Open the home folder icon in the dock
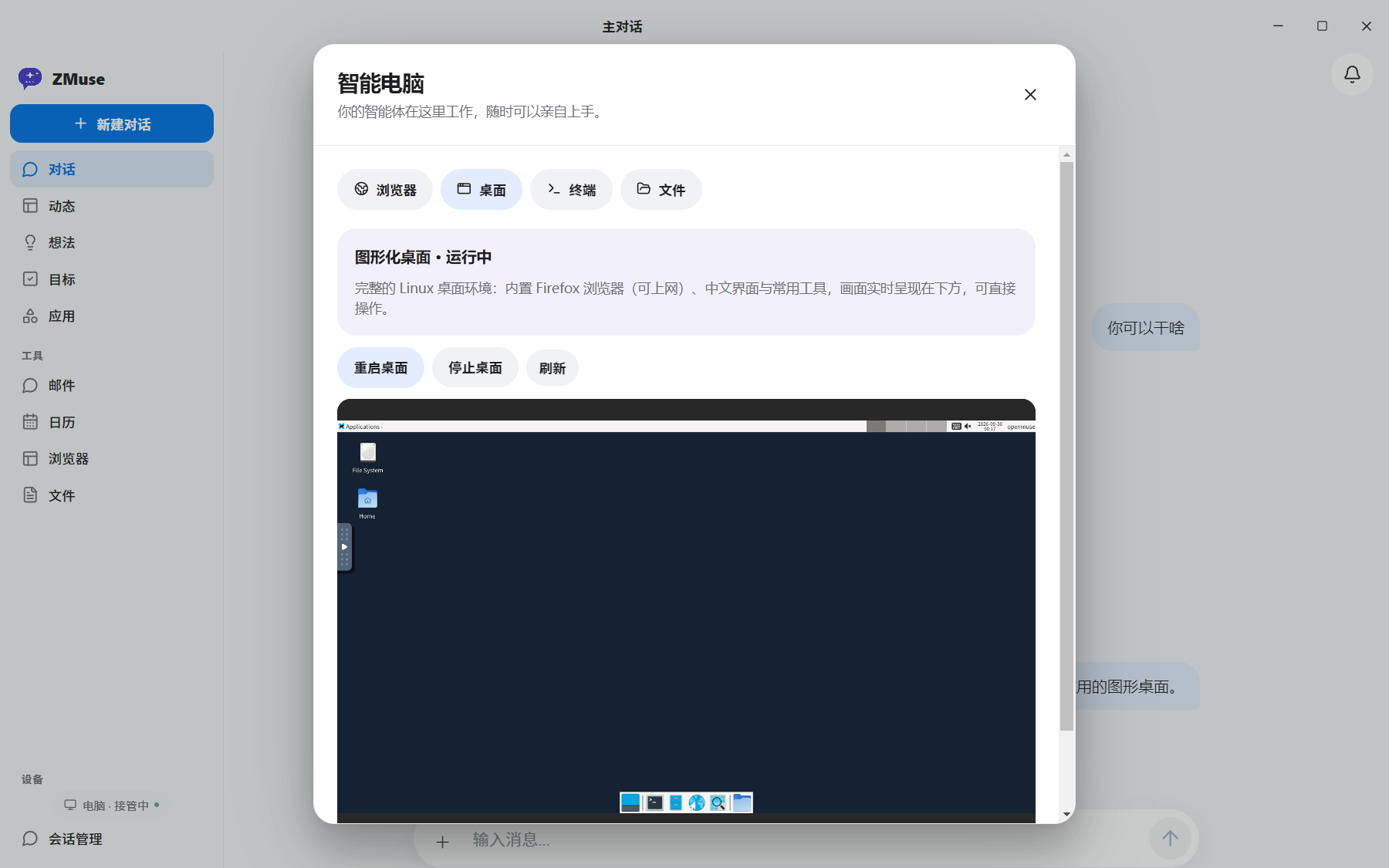 pyautogui.click(x=742, y=803)
